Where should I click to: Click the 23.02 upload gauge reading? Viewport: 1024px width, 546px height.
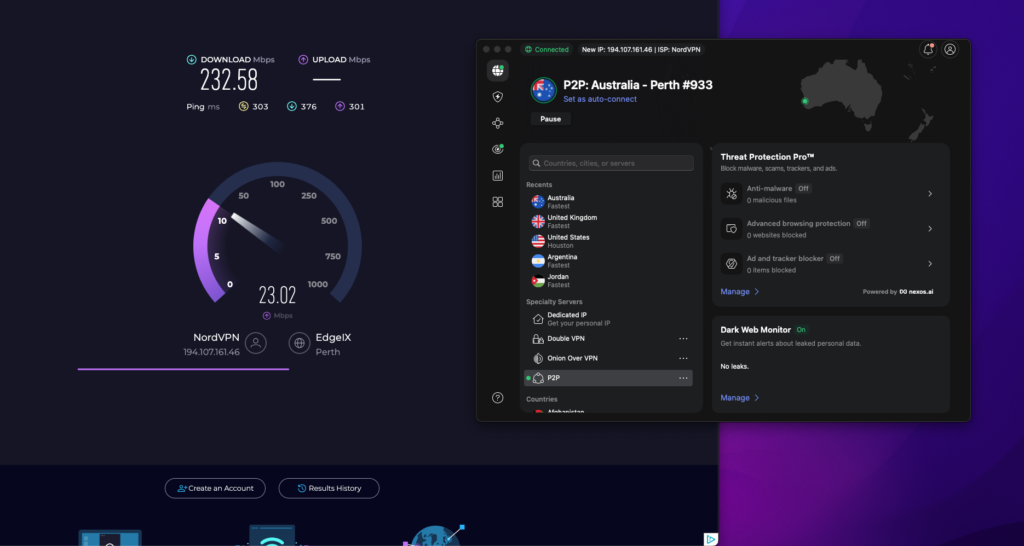(278, 295)
